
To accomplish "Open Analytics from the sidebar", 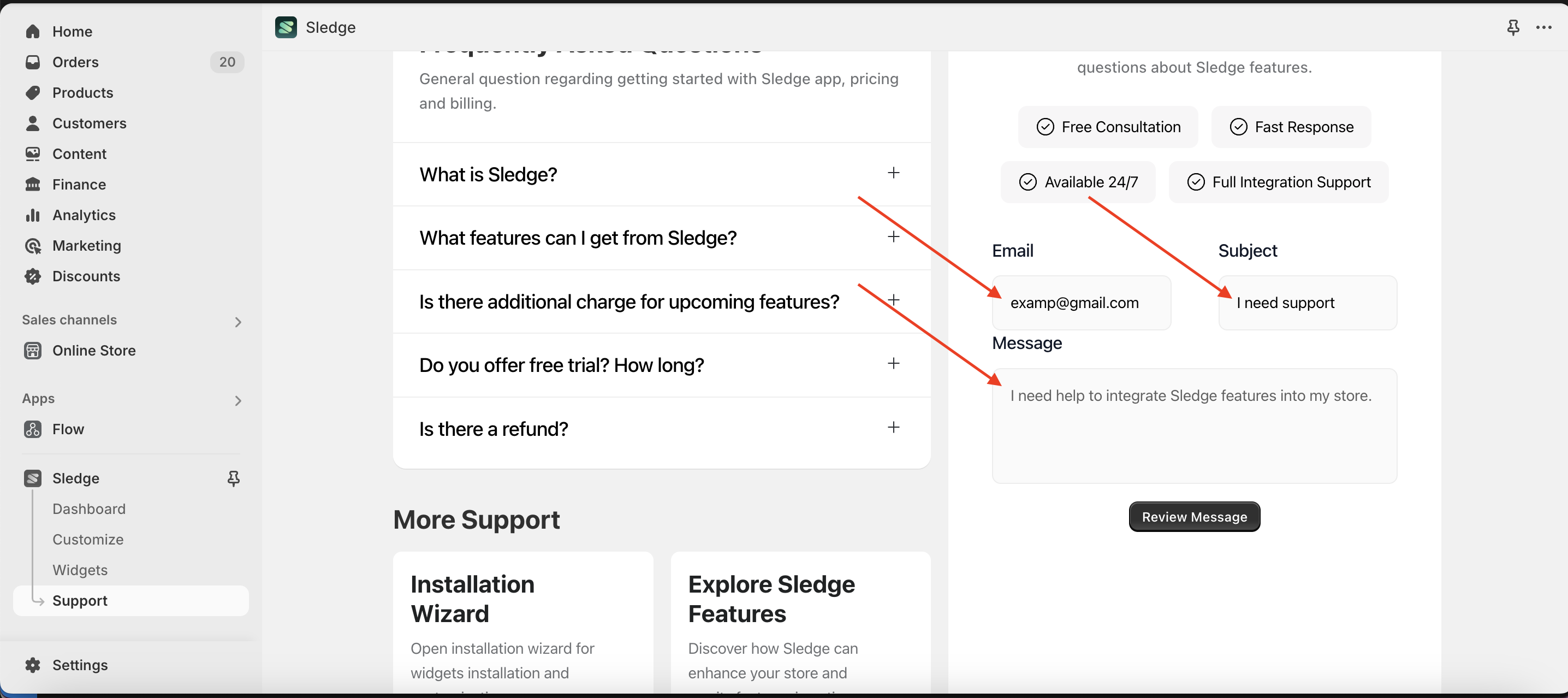I will [84, 215].
